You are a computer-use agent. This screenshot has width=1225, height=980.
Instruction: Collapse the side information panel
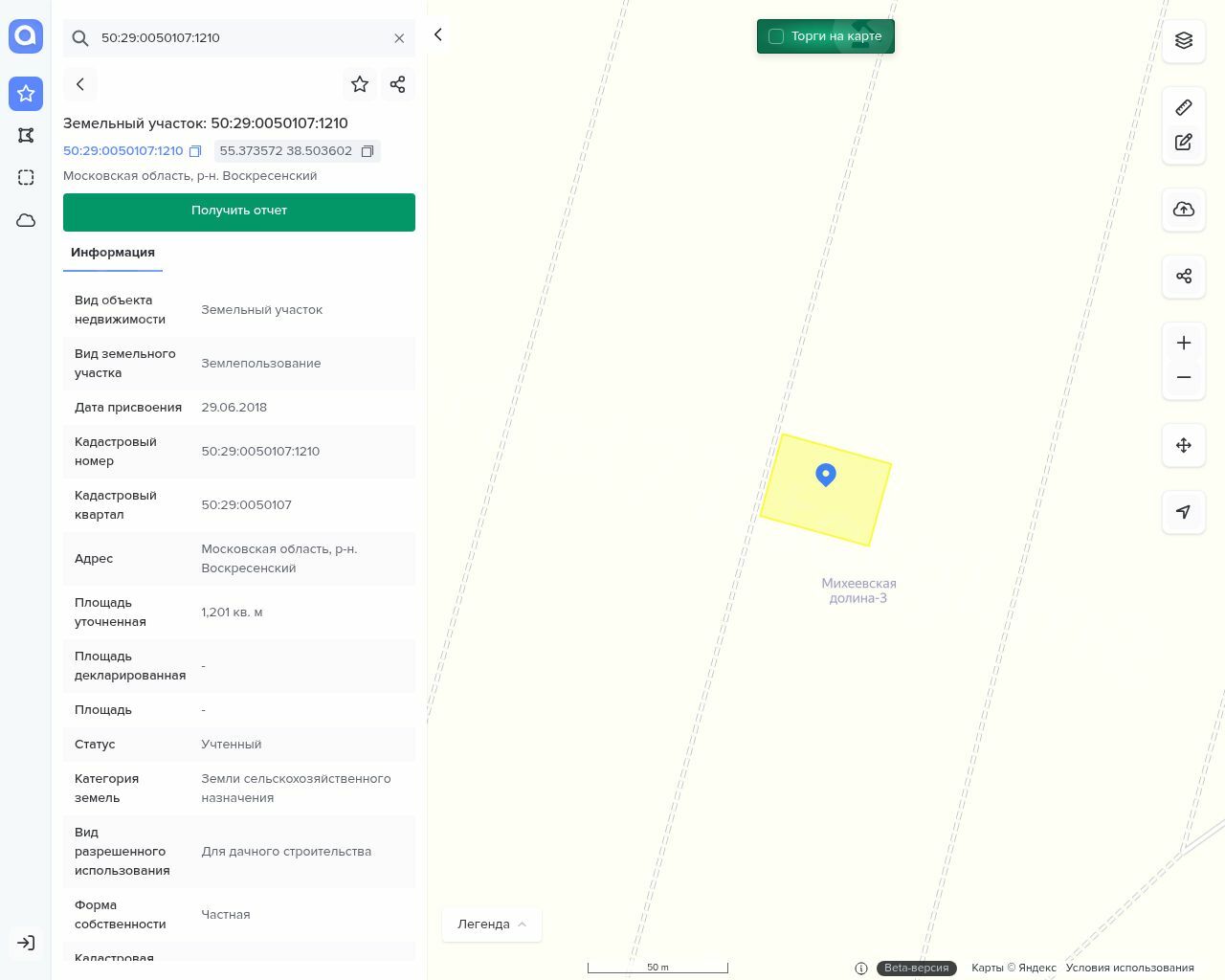coord(438,35)
